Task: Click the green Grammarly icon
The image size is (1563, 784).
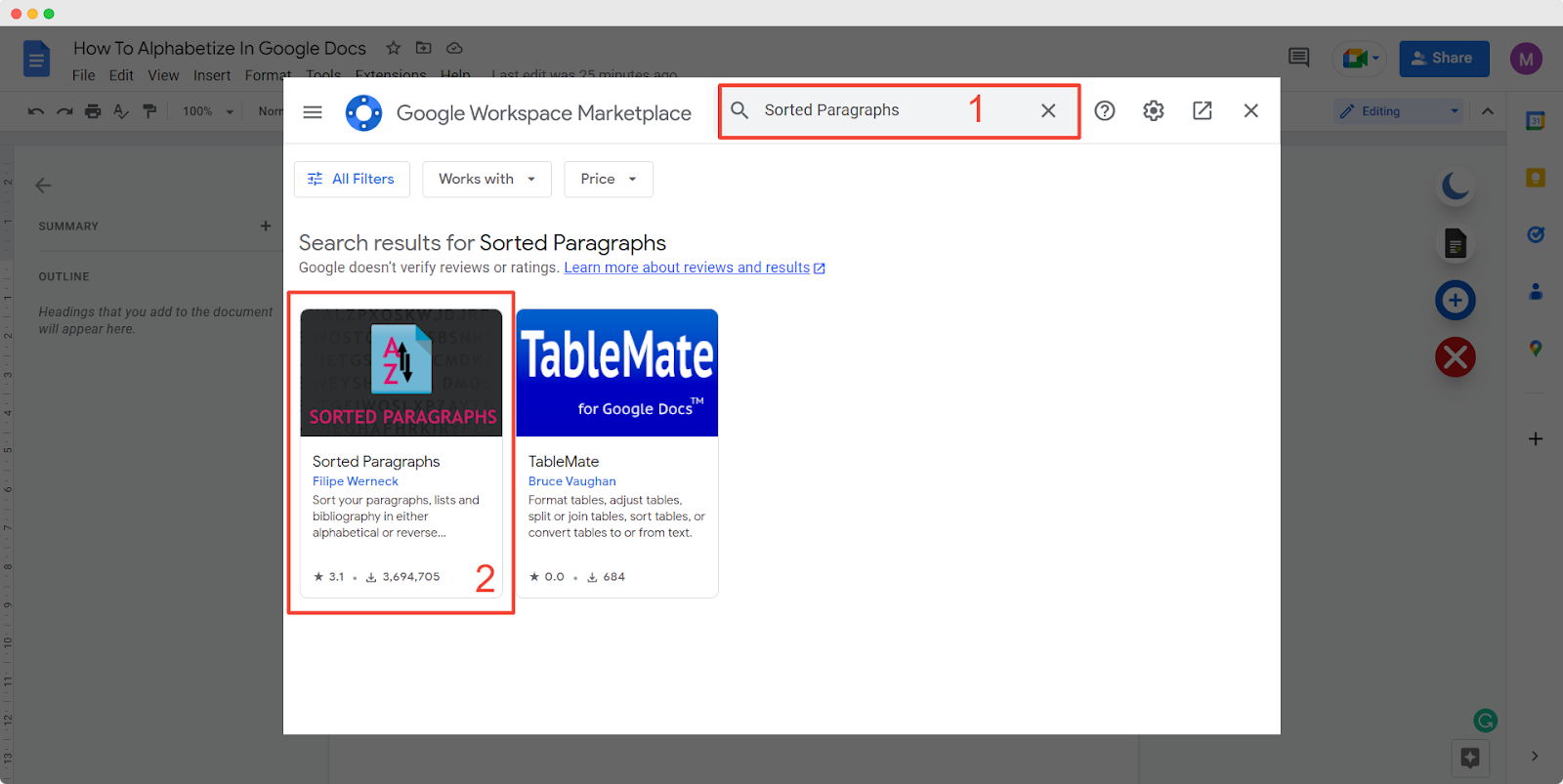Action: pos(1486,721)
